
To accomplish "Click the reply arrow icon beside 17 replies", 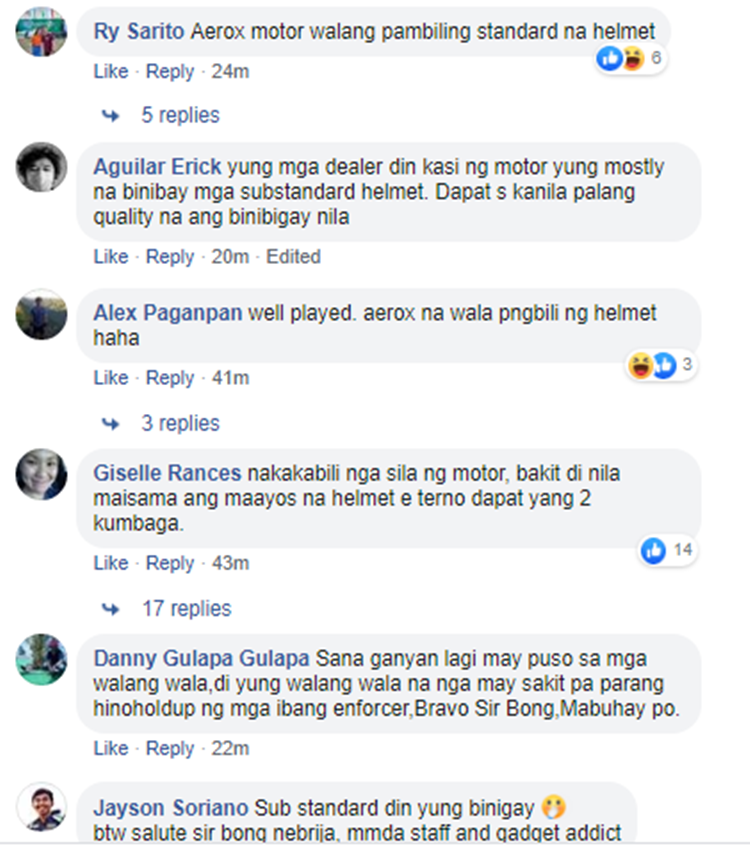I will (111, 610).
